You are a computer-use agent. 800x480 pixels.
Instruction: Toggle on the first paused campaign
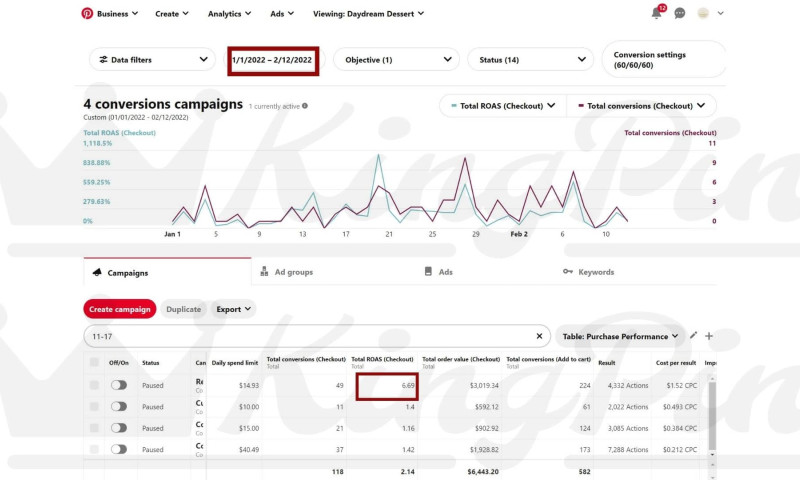119,384
